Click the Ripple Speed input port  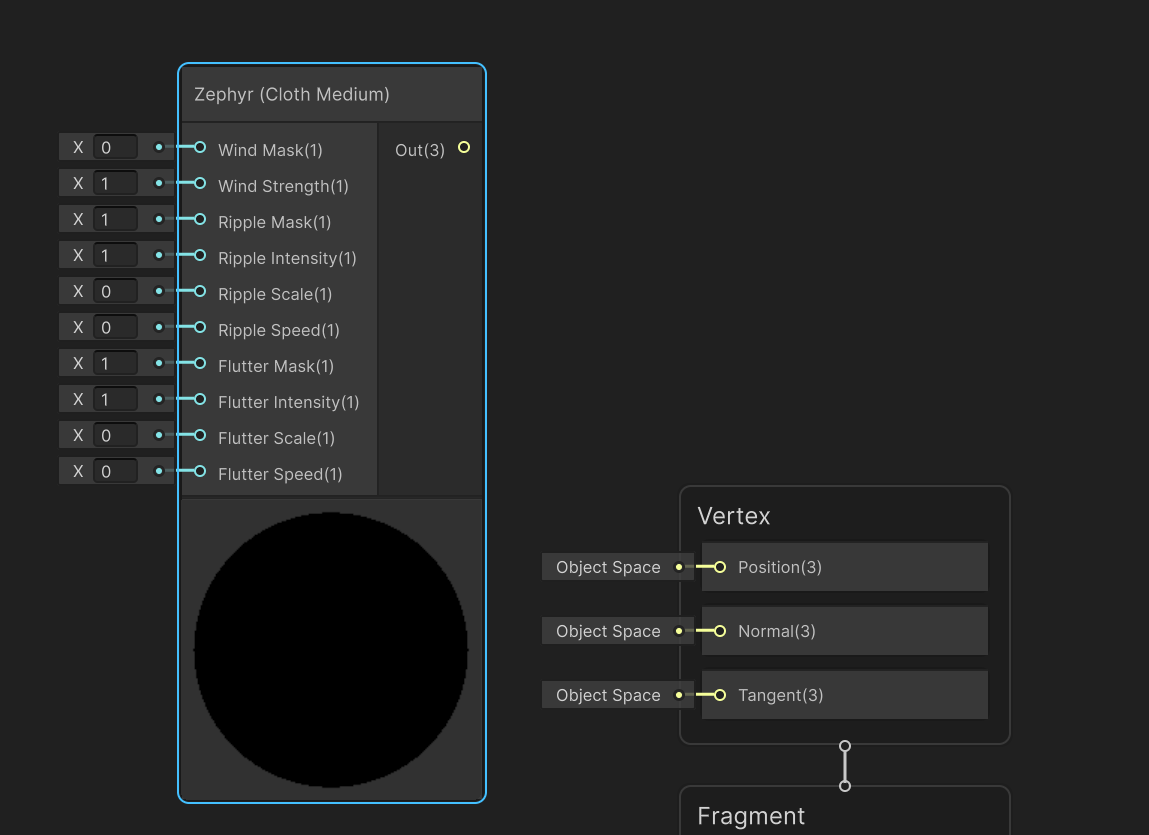click(199, 328)
